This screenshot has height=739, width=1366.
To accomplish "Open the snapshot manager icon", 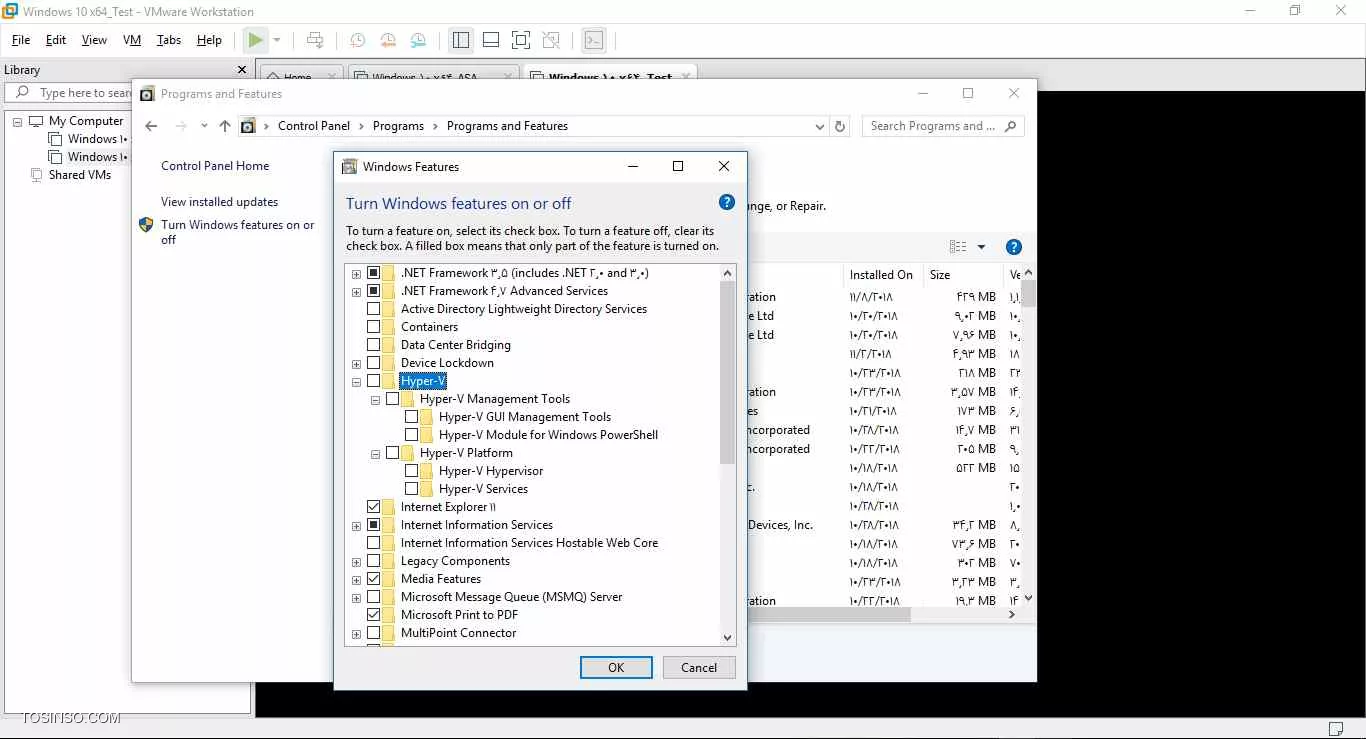I will 418,40.
